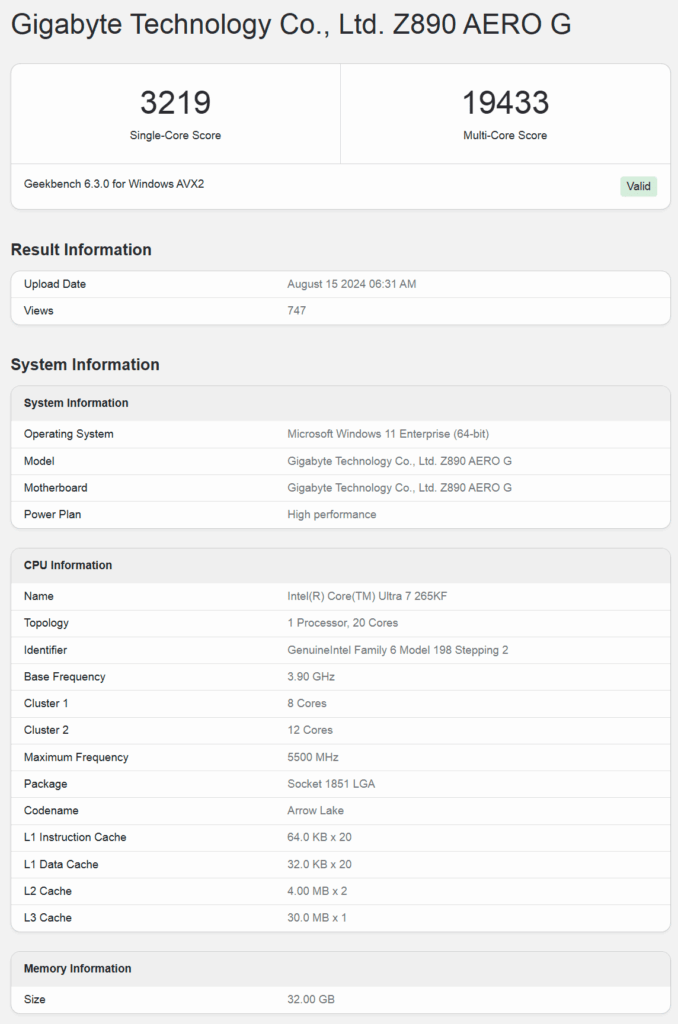678x1024 pixels.
Task: Click the Geekbench 6.3.0 for Windows AVX2 text
Action: click(114, 184)
